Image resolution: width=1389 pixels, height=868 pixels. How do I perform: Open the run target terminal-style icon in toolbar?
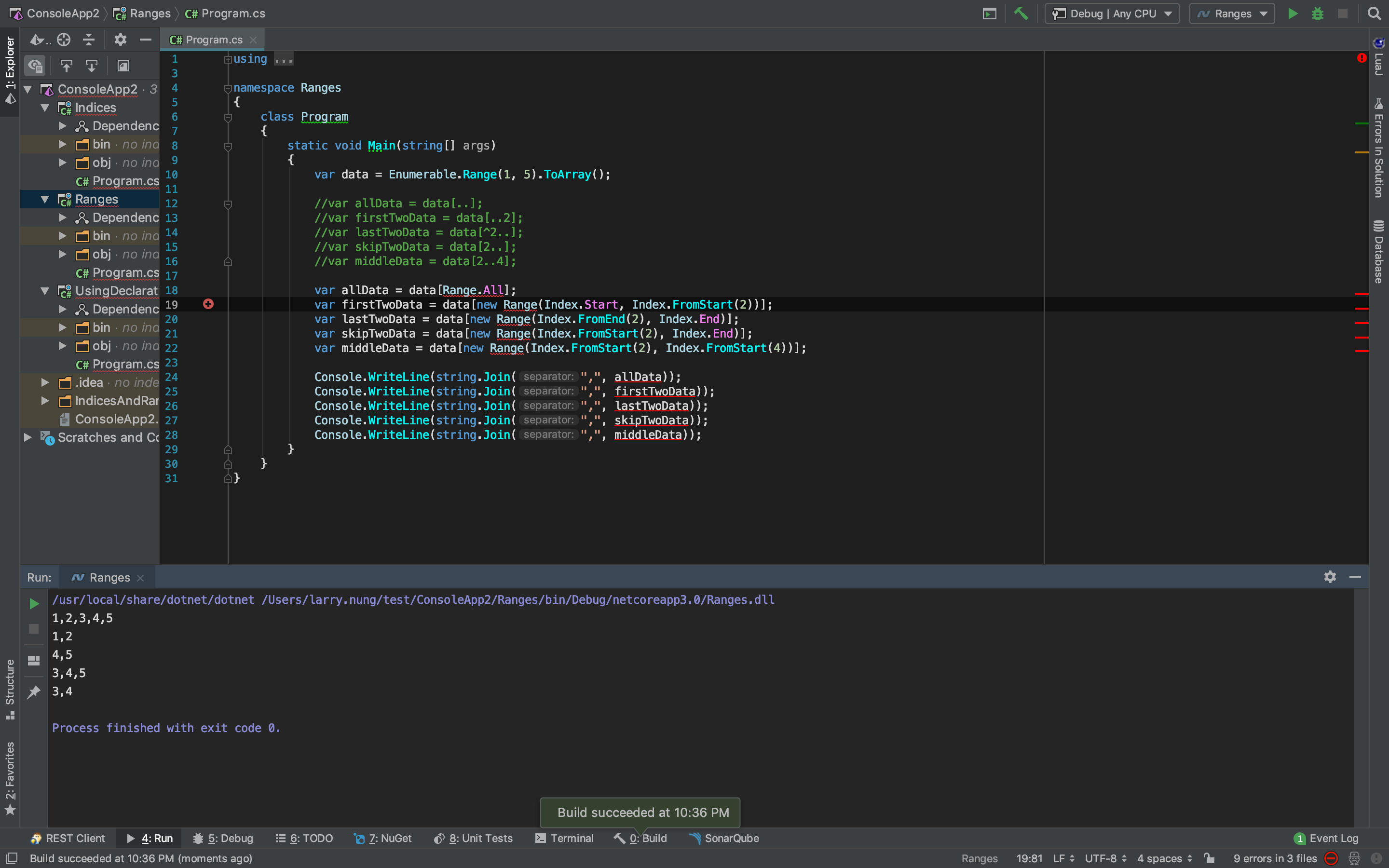point(990,13)
